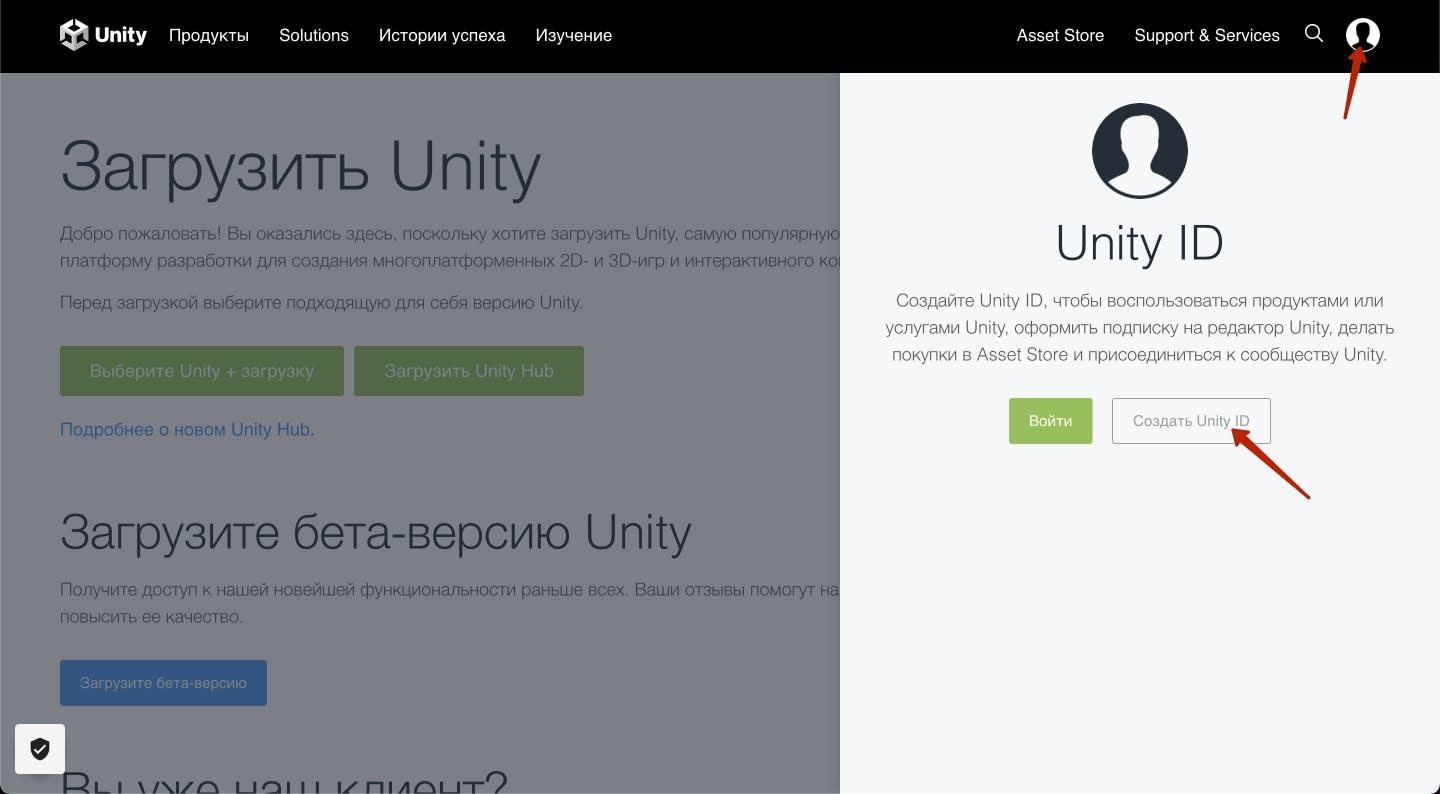Go to Asset Store
1440x794 pixels.
[x=1060, y=36]
